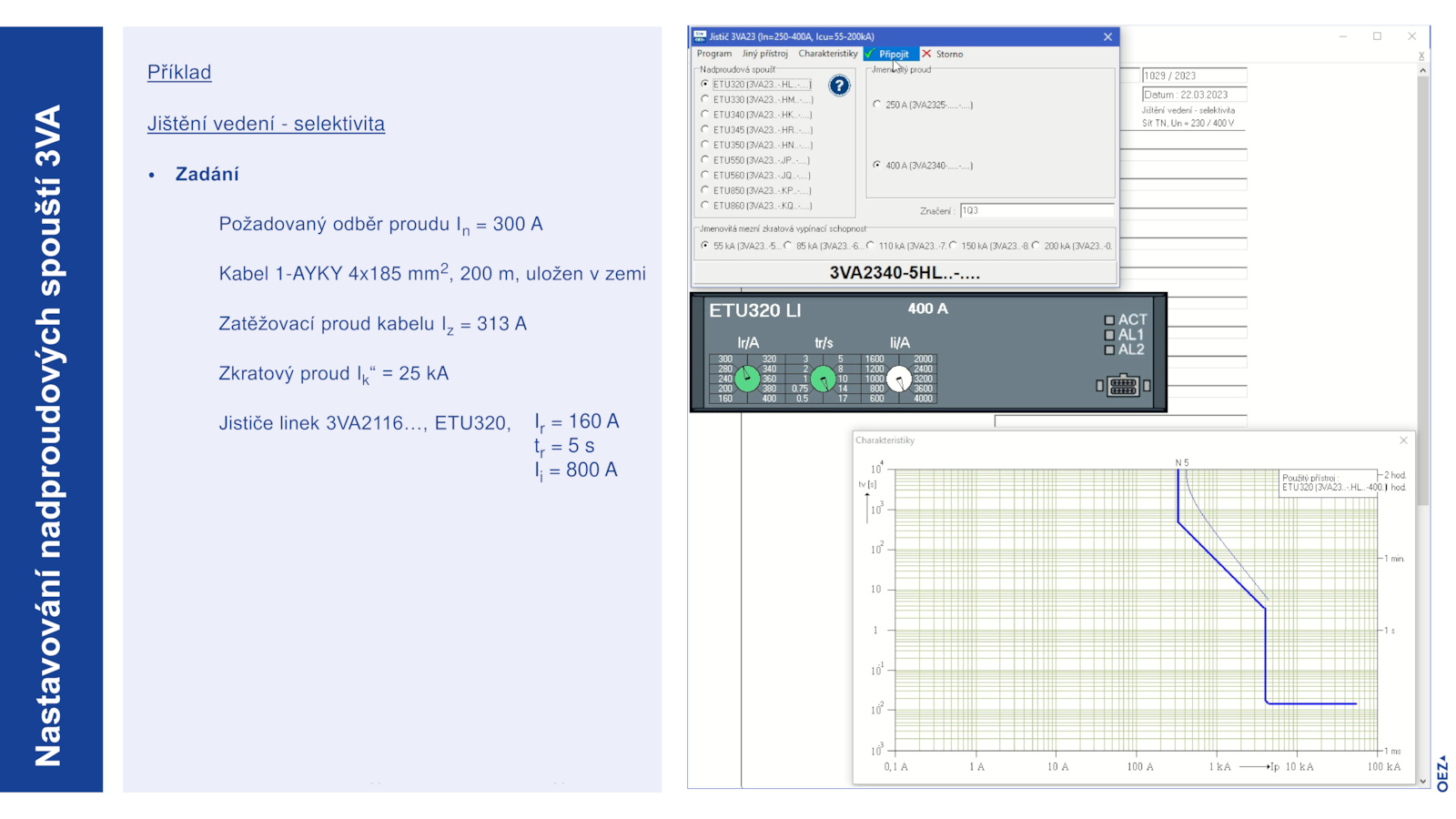Viewport: 1456px width, 819px height.
Task: Close the Charakteristiky chart panel
Action: tap(1403, 440)
